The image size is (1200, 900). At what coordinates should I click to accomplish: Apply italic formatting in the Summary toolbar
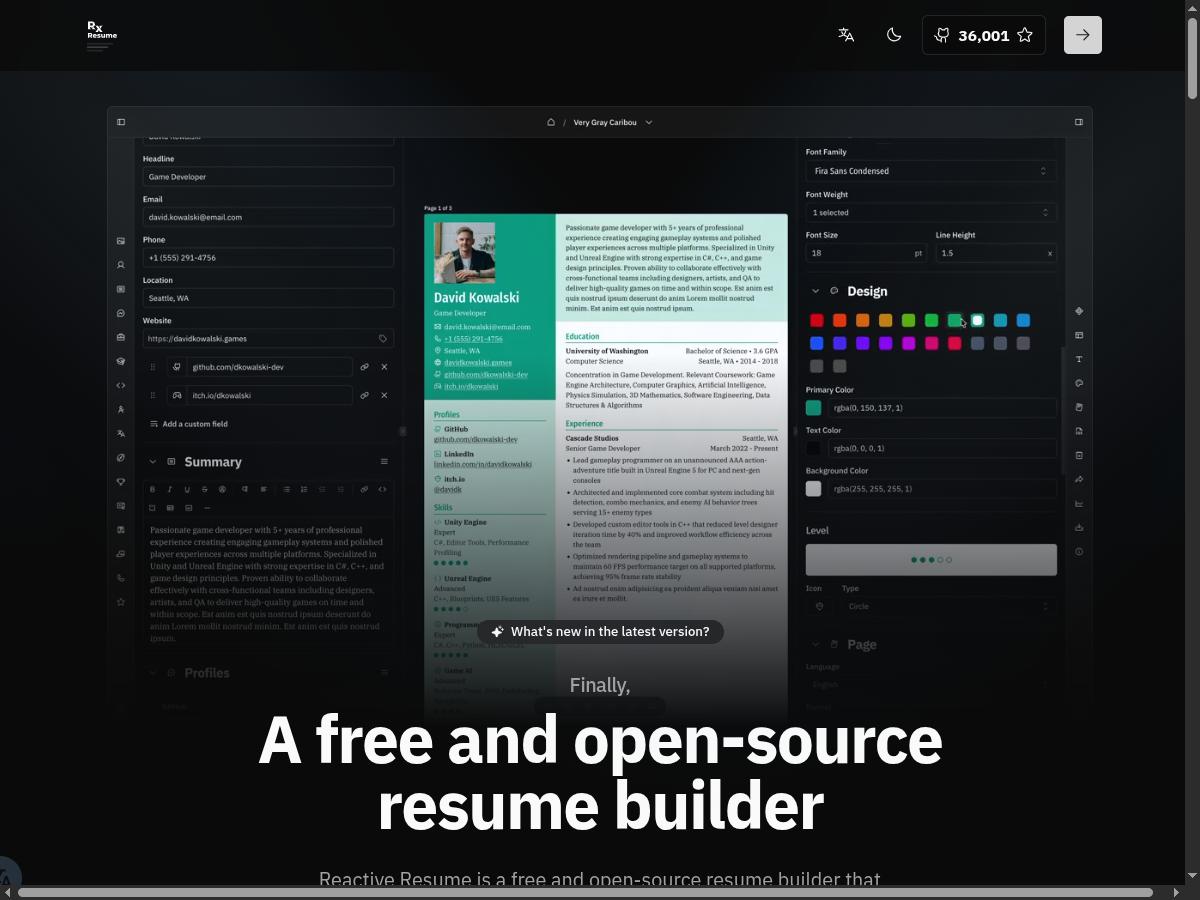pyautogui.click(x=169, y=490)
